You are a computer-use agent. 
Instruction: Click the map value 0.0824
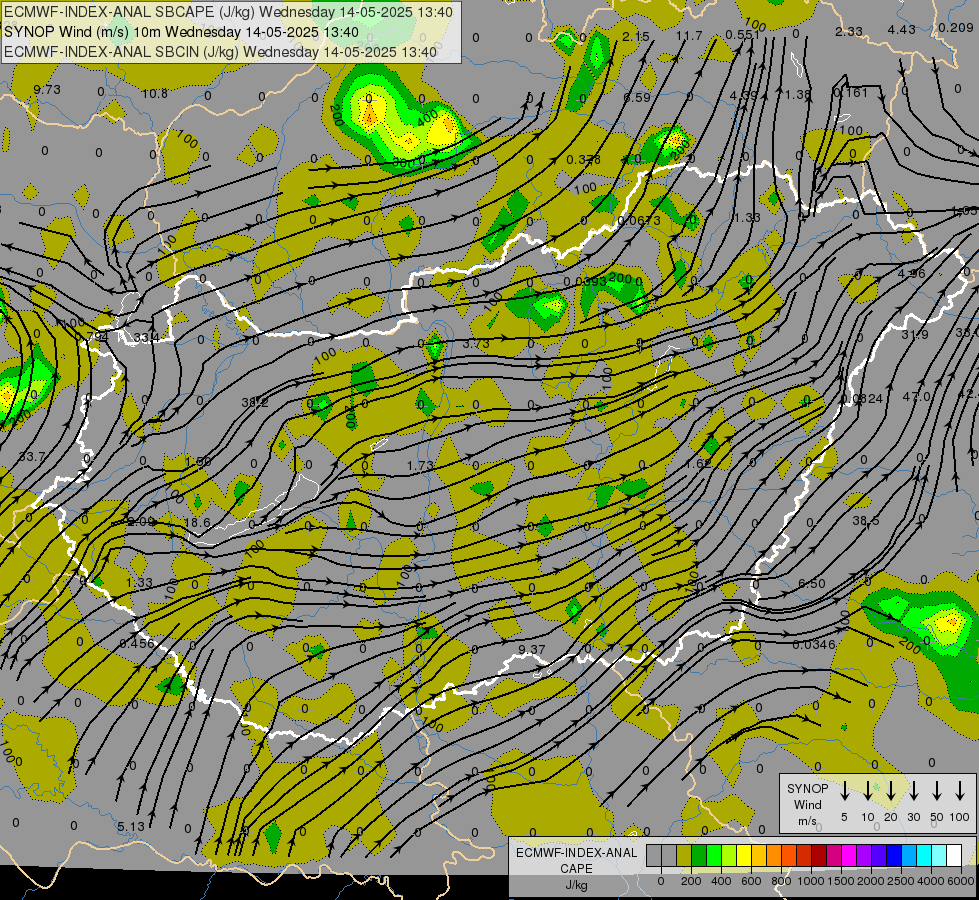862,398
